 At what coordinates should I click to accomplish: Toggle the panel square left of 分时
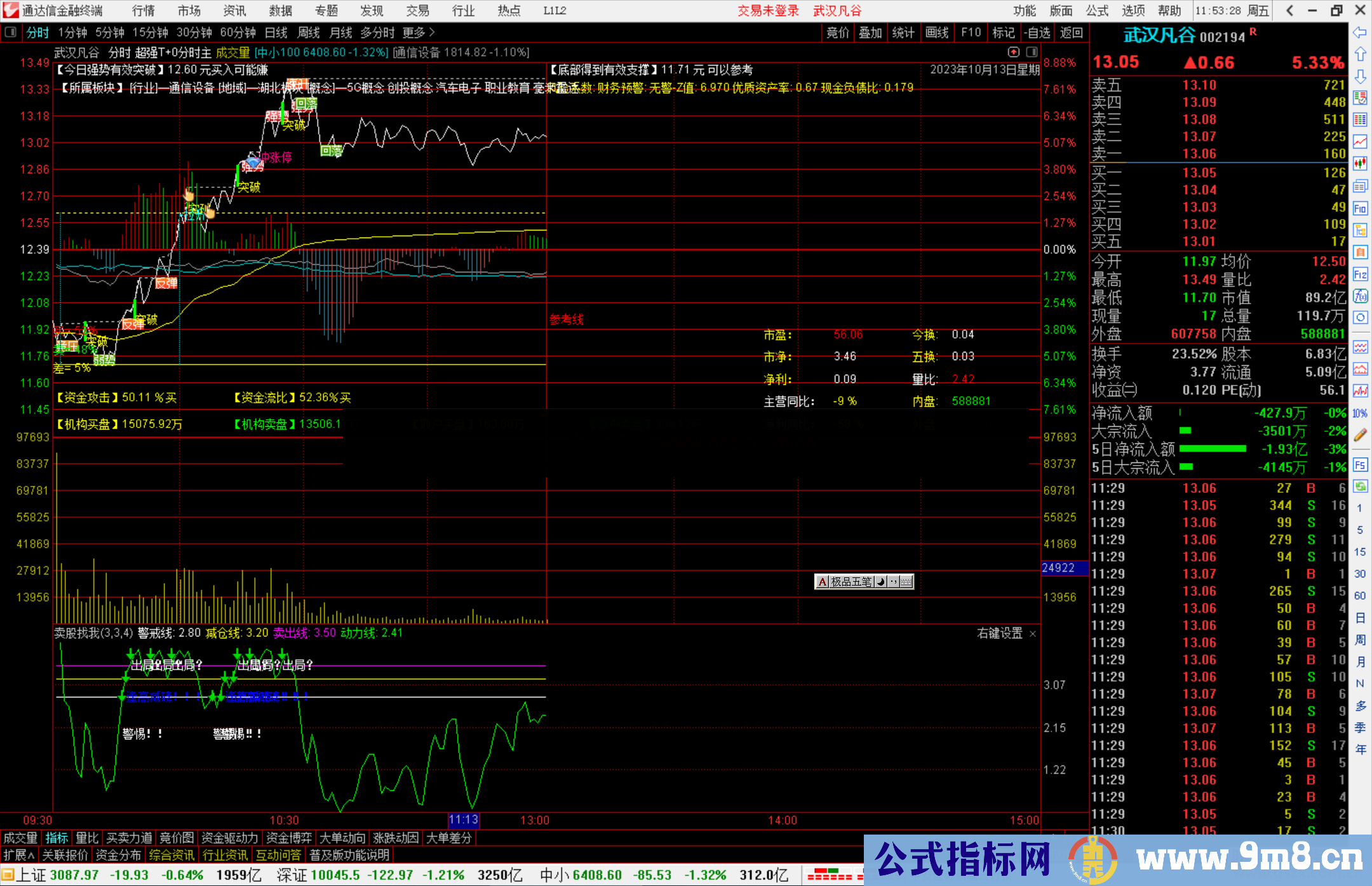[11, 32]
